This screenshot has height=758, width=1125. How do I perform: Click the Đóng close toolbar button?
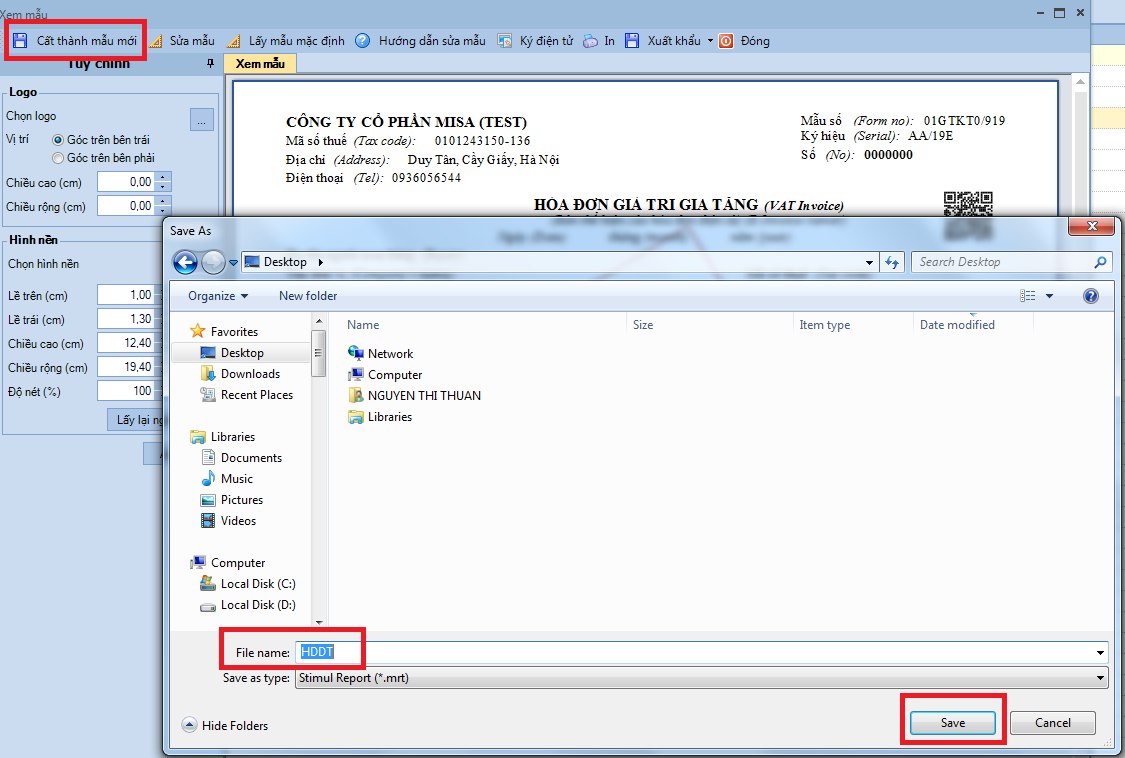tap(745, 41)
